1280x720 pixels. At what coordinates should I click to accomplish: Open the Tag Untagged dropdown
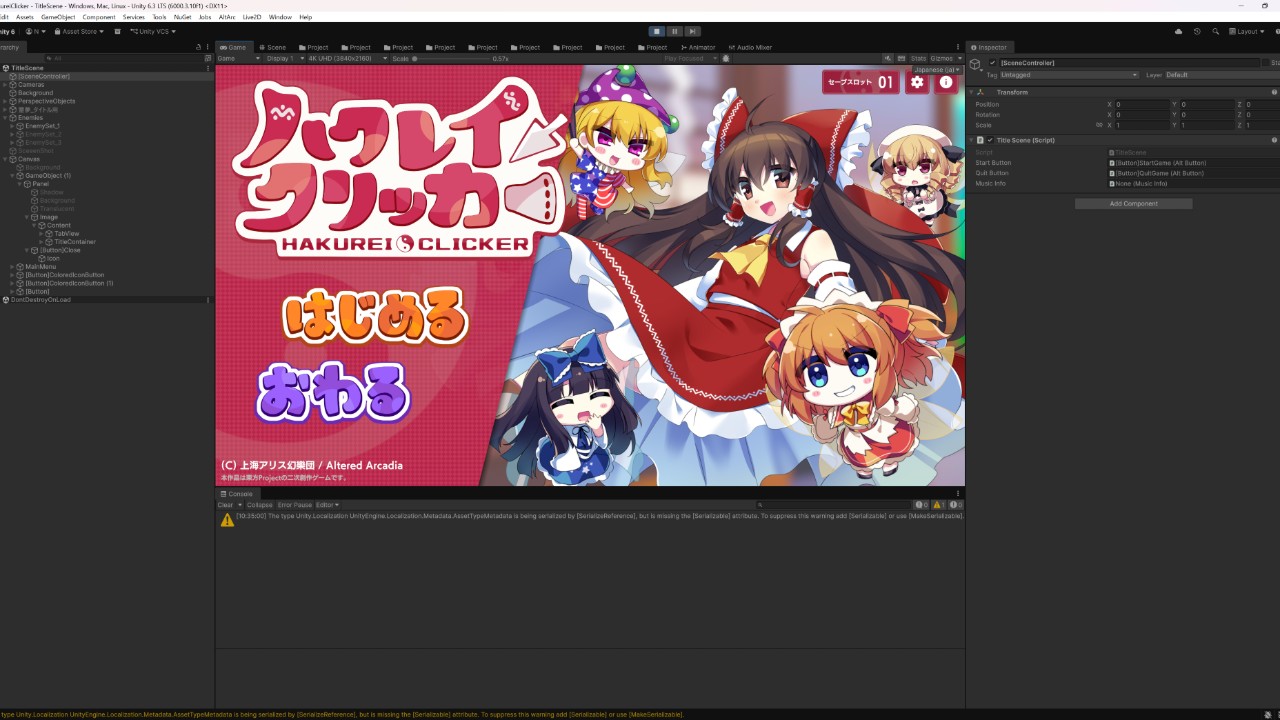click(x=1069, y=75)
